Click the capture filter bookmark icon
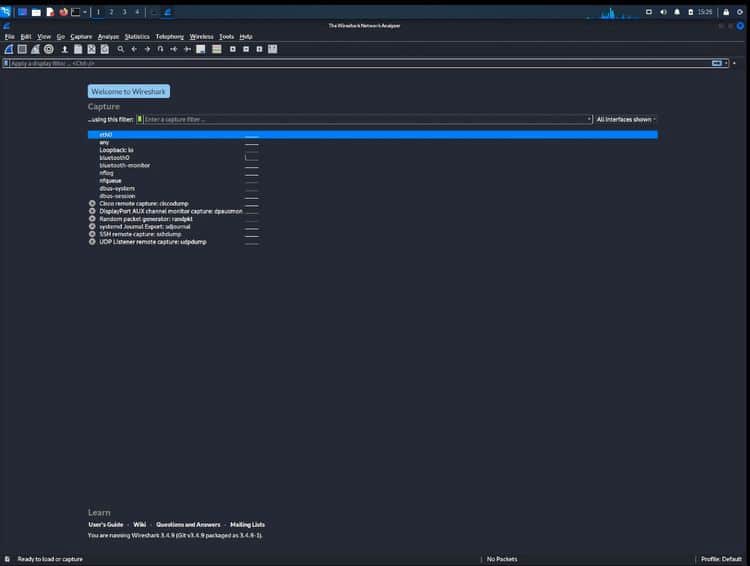This screenshot has height=566, width=750. pos(140,119)
